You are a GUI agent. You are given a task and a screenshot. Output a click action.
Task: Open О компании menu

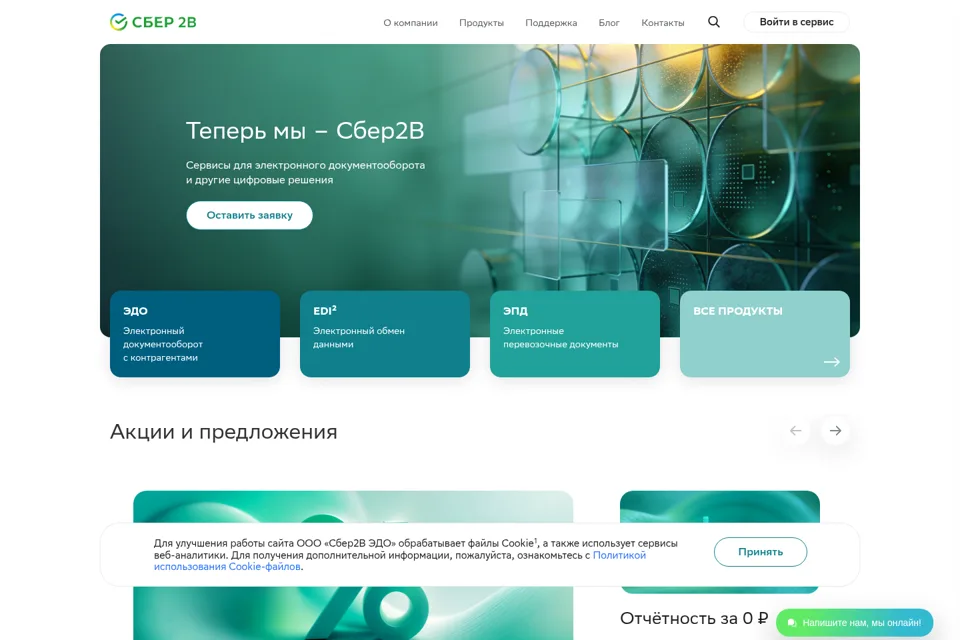pos(410,23)
